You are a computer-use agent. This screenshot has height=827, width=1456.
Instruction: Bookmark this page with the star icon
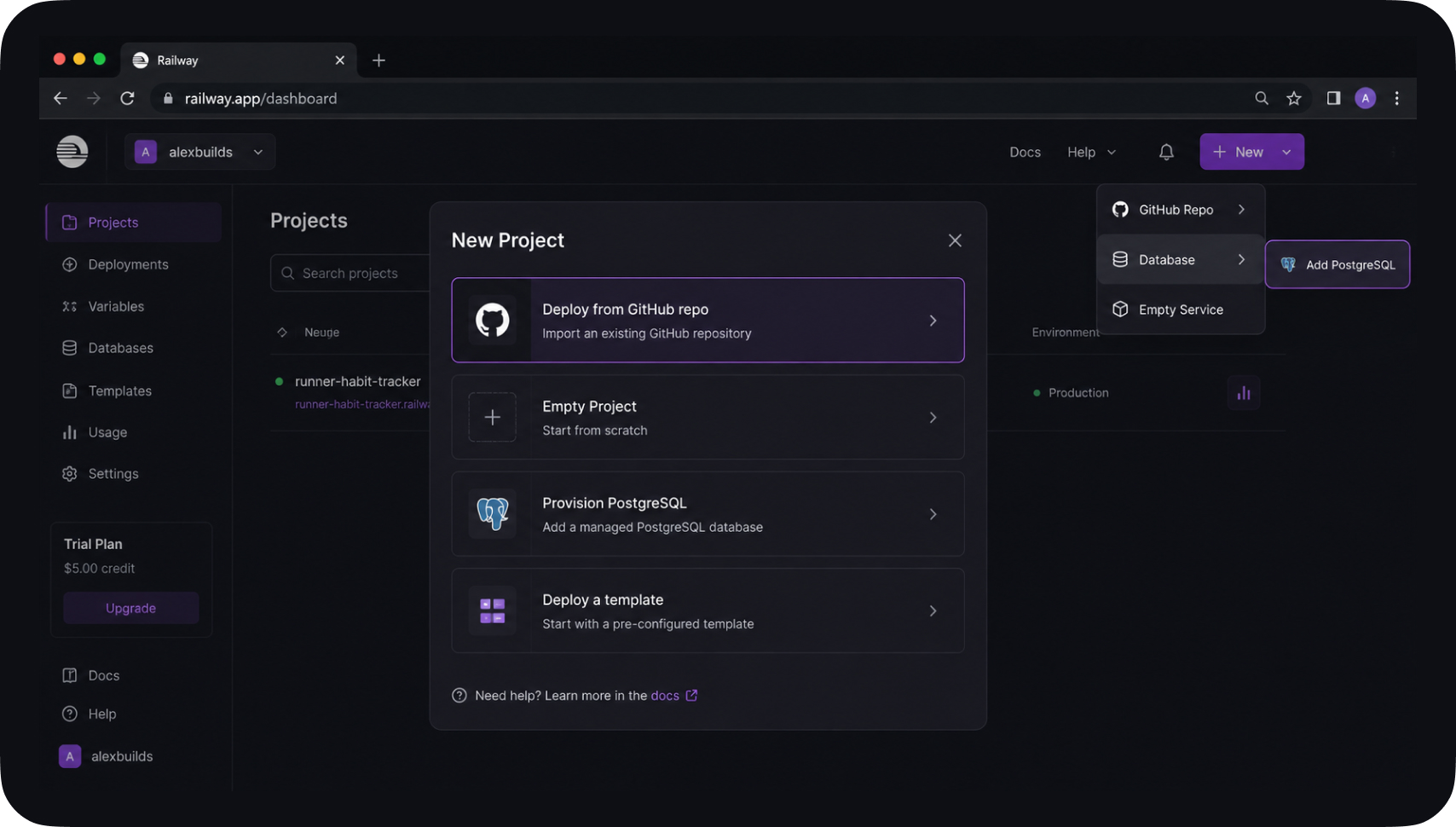click(1294, 98)
